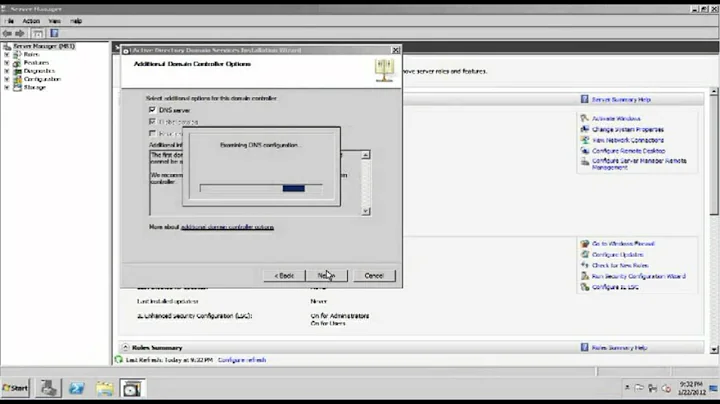
Task: Select the Roles icon in tree
Action: (17, 54)
